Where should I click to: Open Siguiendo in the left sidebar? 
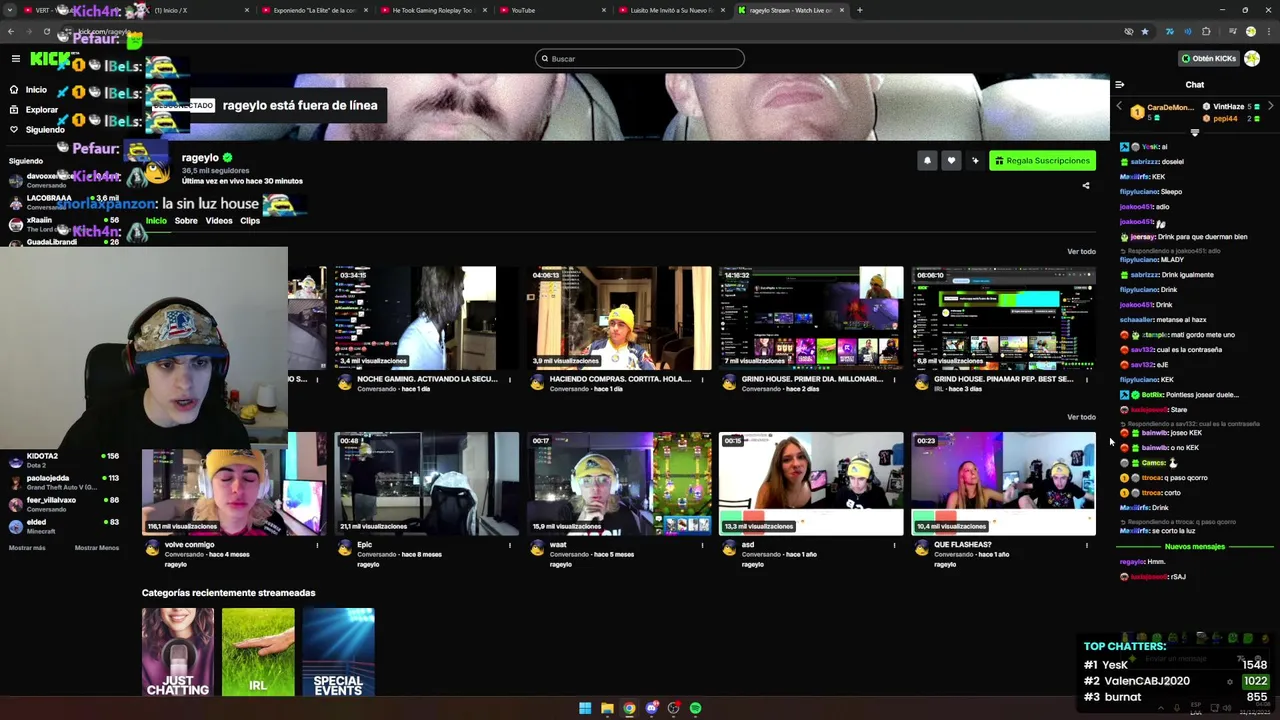tap(37, 130)
